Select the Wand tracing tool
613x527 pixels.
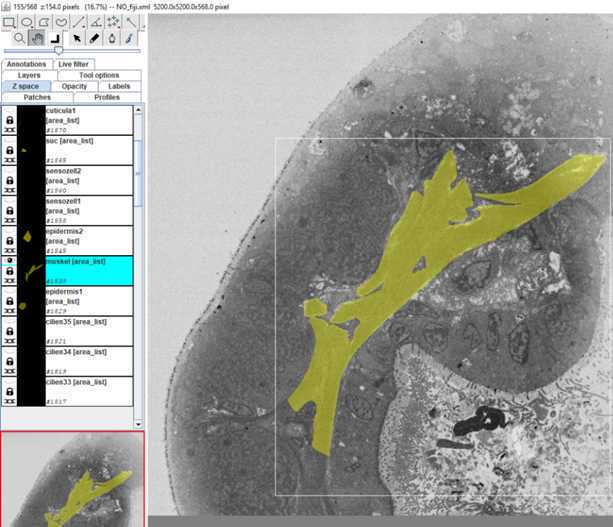click(x=131, y=22)
